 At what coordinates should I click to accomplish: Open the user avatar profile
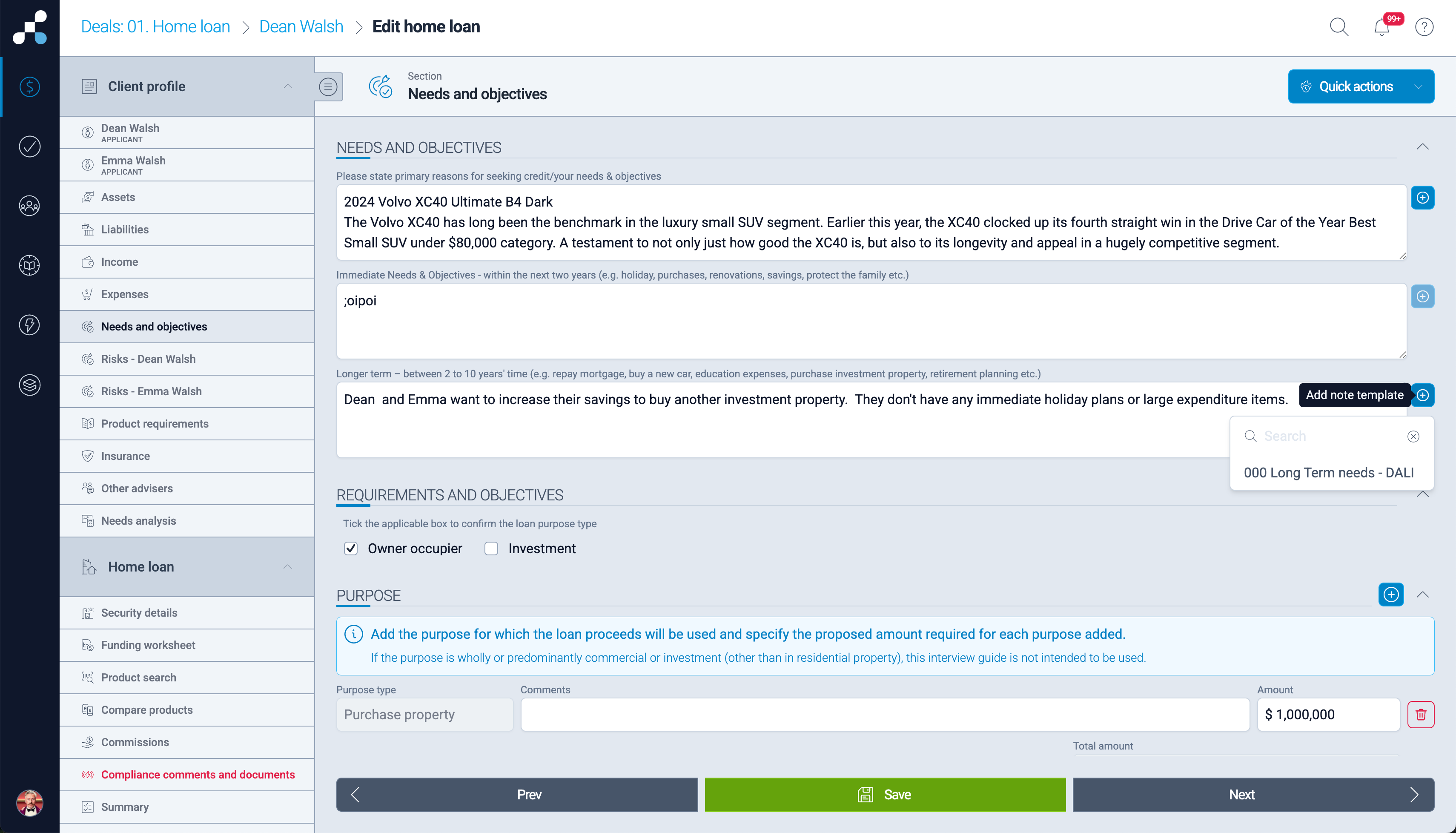coord(30,802)
